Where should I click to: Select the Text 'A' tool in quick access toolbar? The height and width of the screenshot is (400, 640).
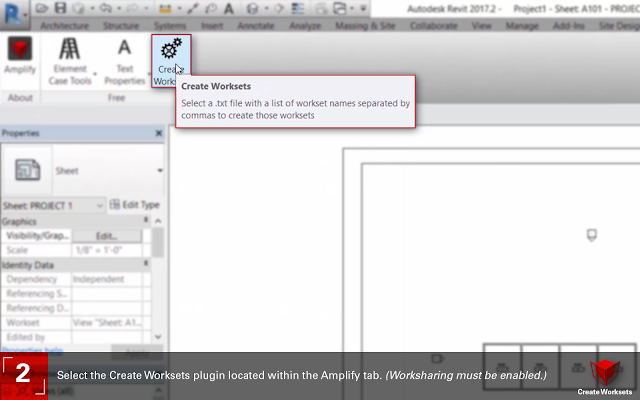pyautogui.click(x=229, y=8)
